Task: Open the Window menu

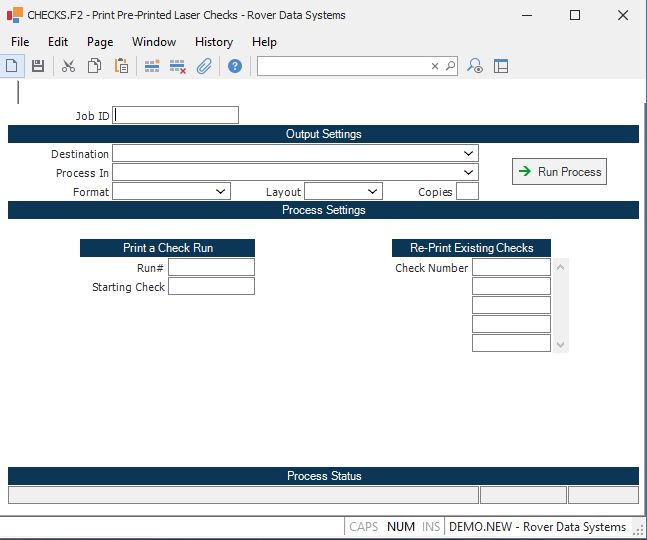Action: click(x=154, y=42)
